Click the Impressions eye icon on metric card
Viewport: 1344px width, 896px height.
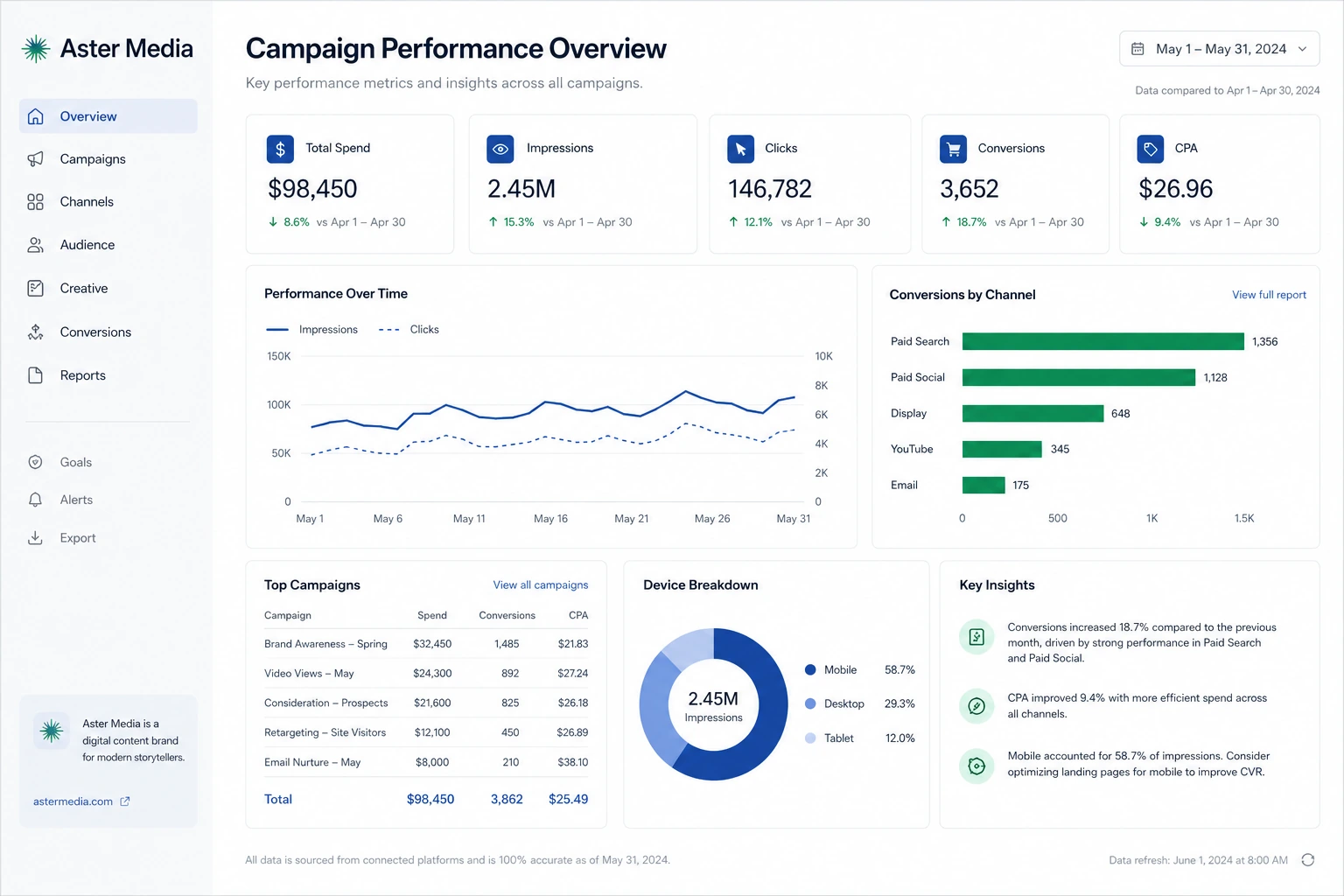(500, 149)
